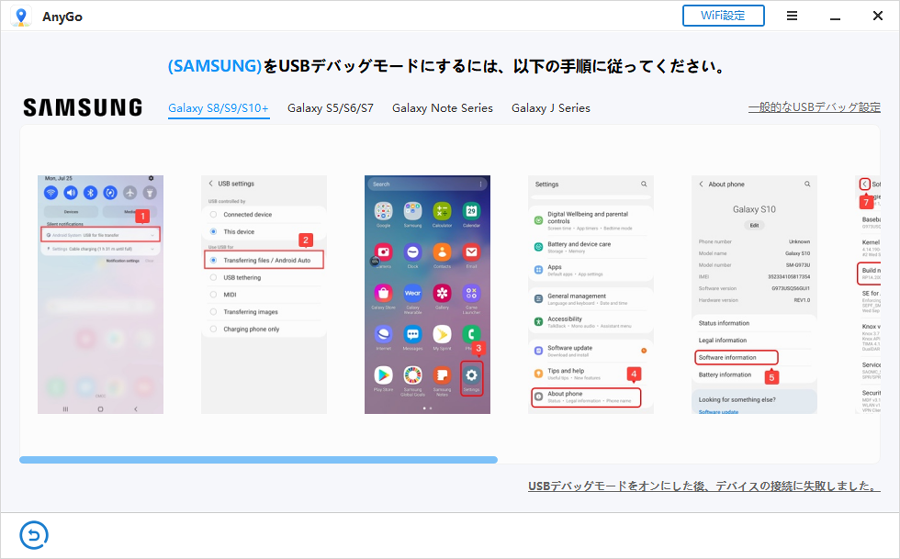
Task: Click the Settings list step 4 screenshot
Action: (x=591, y=294)
